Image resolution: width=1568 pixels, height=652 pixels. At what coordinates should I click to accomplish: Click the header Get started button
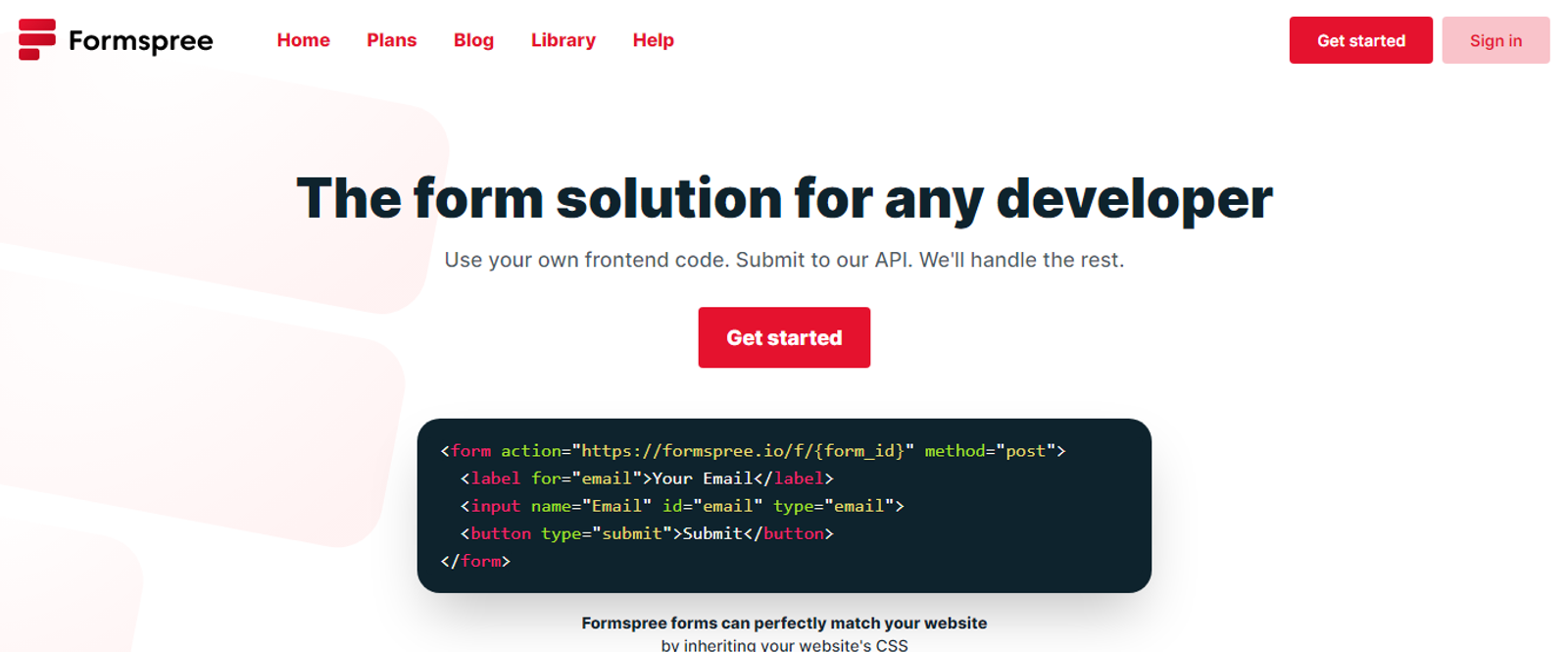(x=1360, y=40)
